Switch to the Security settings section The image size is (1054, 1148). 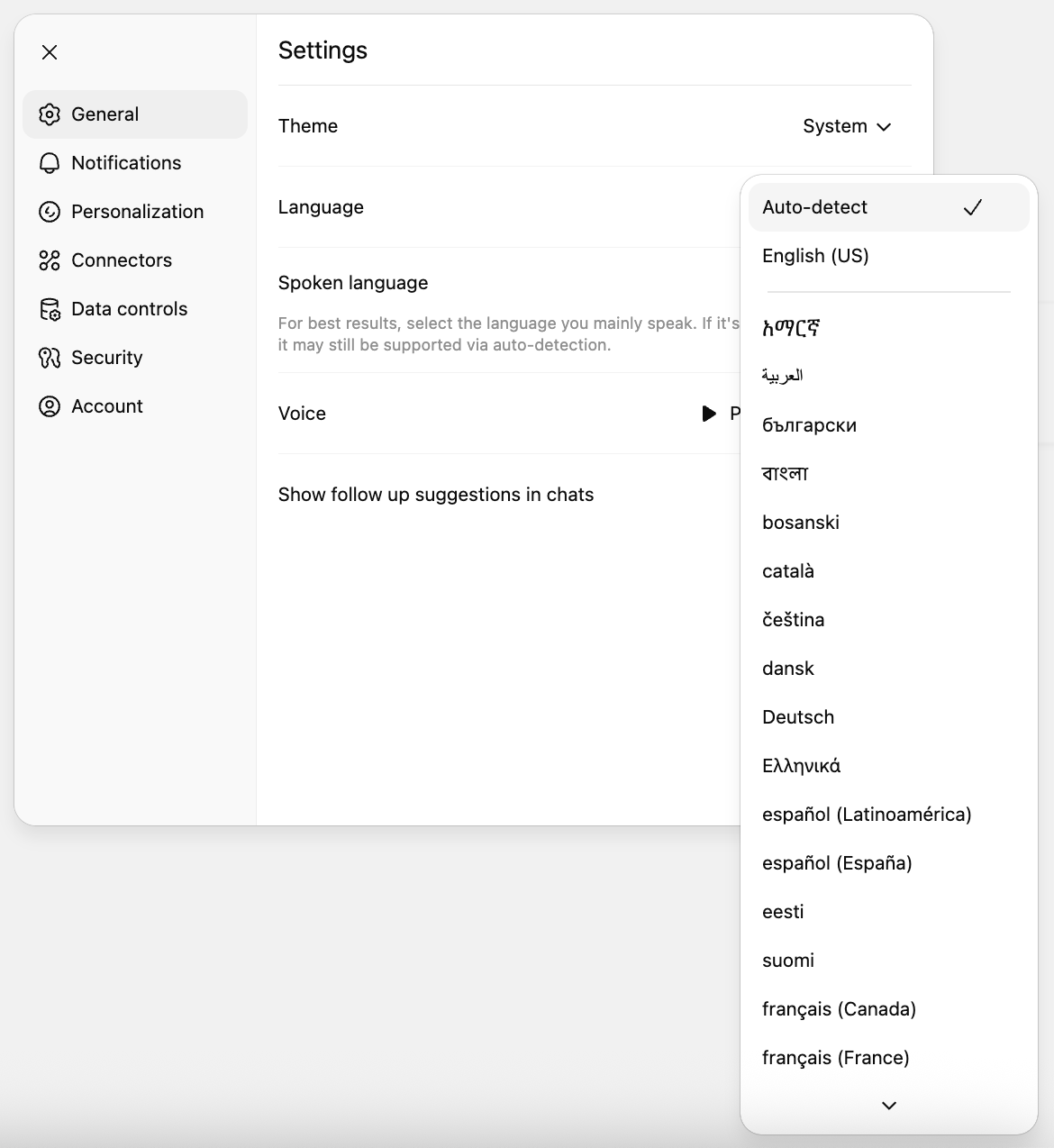(x=106, y=357)
